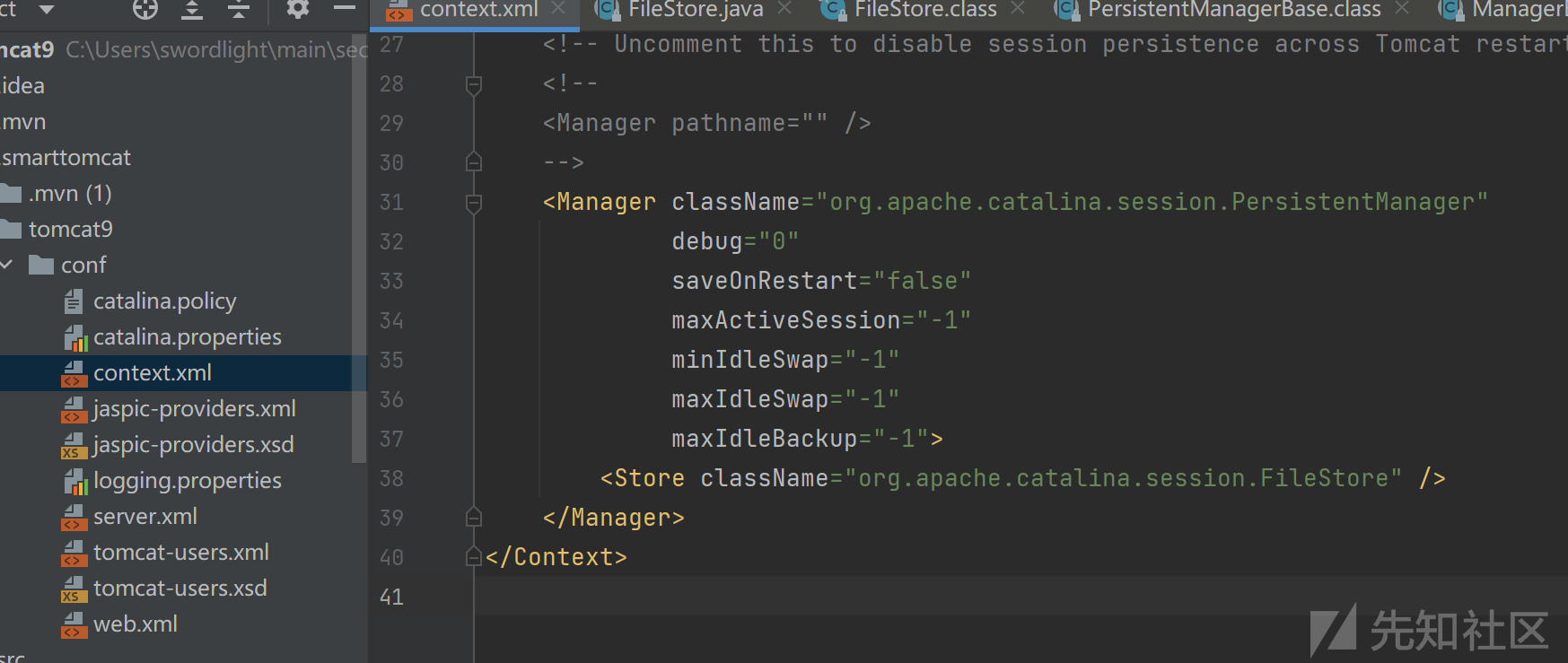Click the jaspic-providers.xsd file icon
The image size is (1568, 663).
[x=74, y=445]
